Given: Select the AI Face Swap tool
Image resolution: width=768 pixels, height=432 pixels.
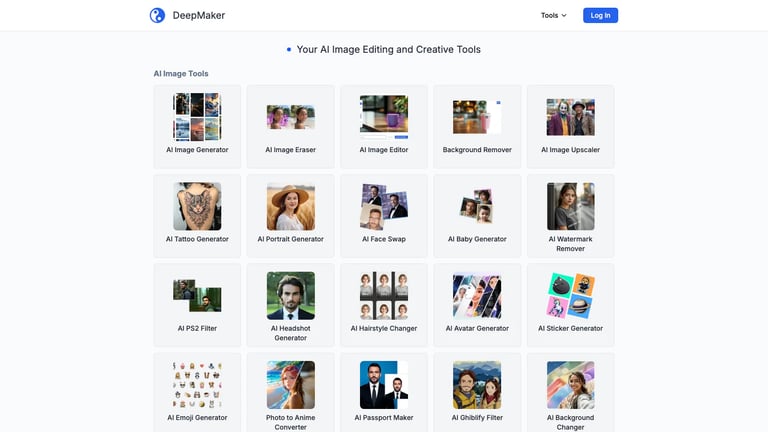Looking at the screenshot, I should click(x=384, y=216).
